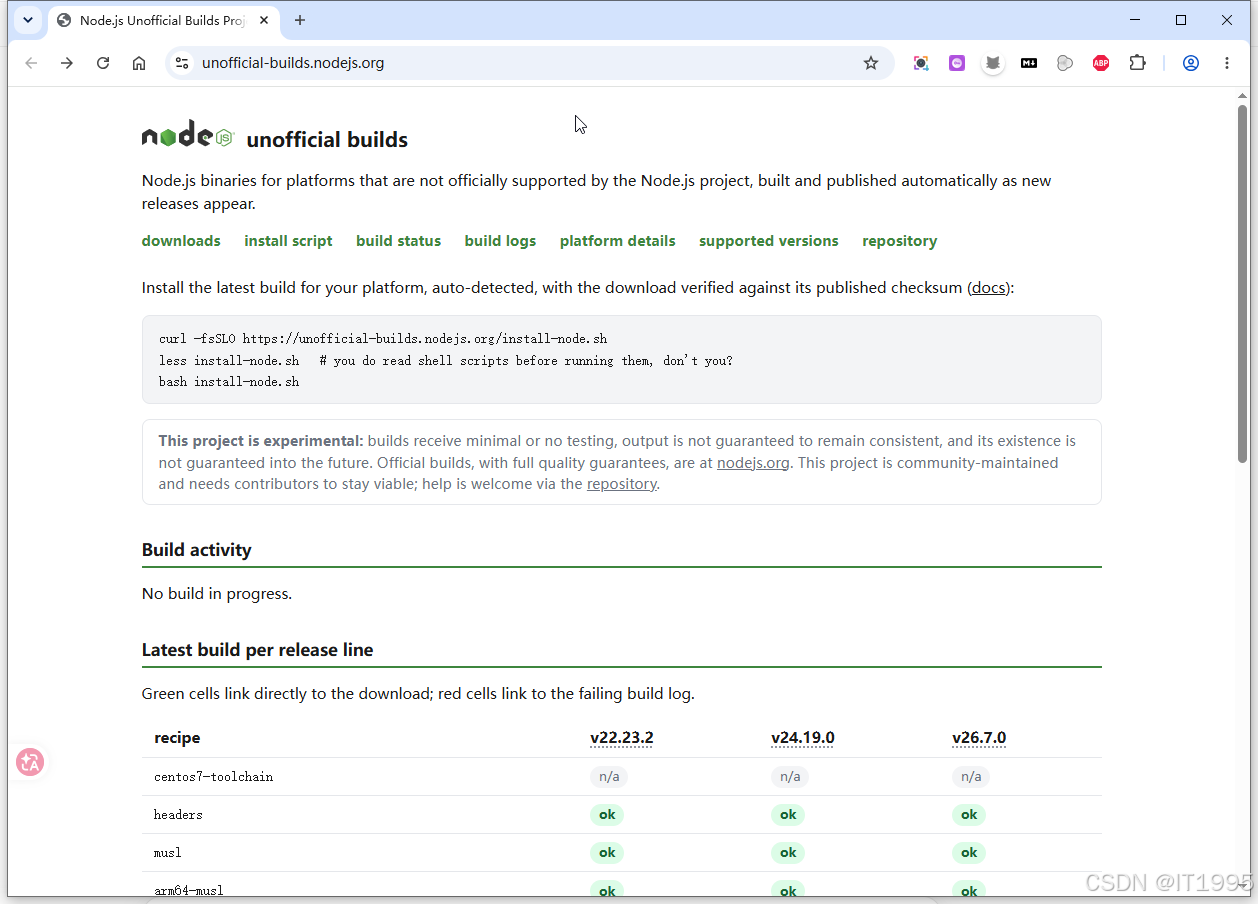Click ok badge for headers v24.19.0
The width and height of the screenshot is (1258, 904).
coord(788,815)
